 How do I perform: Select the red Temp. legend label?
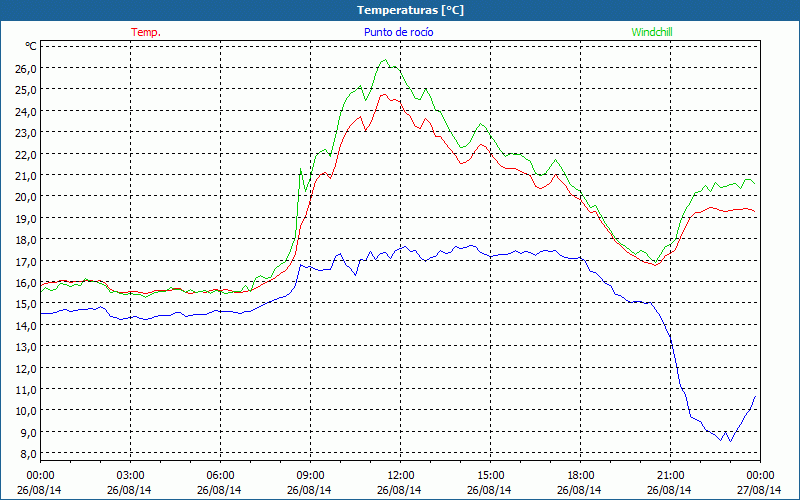click(x=146, y=32)
